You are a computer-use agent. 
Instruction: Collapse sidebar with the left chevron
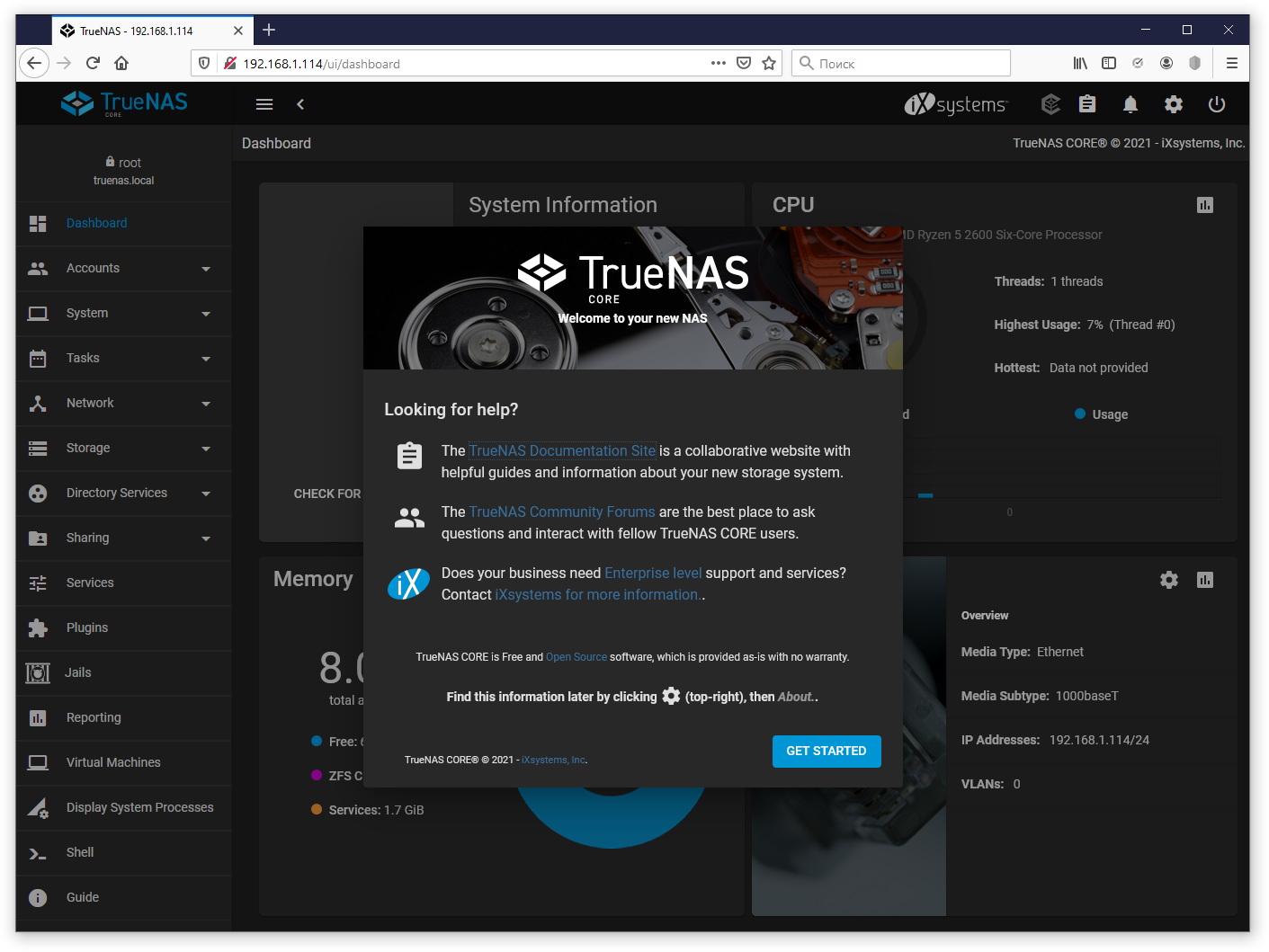pos(300,104)
